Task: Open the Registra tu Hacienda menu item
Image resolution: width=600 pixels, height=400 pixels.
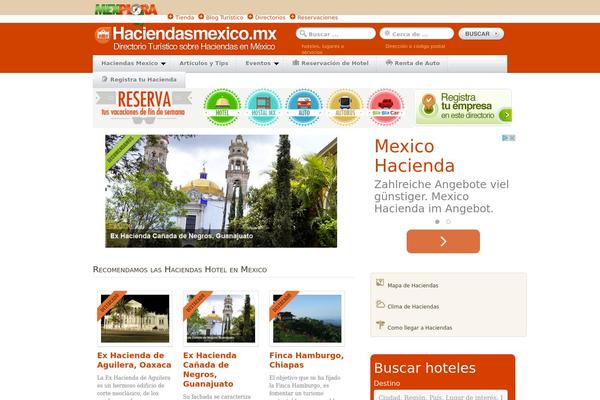Action: point(139,80)
